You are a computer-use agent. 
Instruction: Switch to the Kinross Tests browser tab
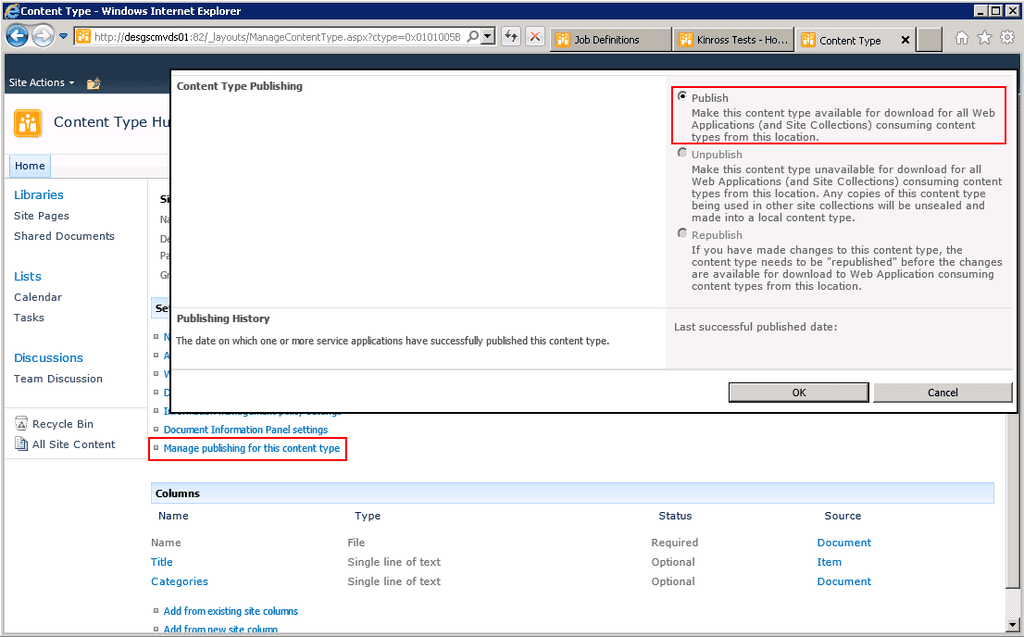tap(735, 40)
